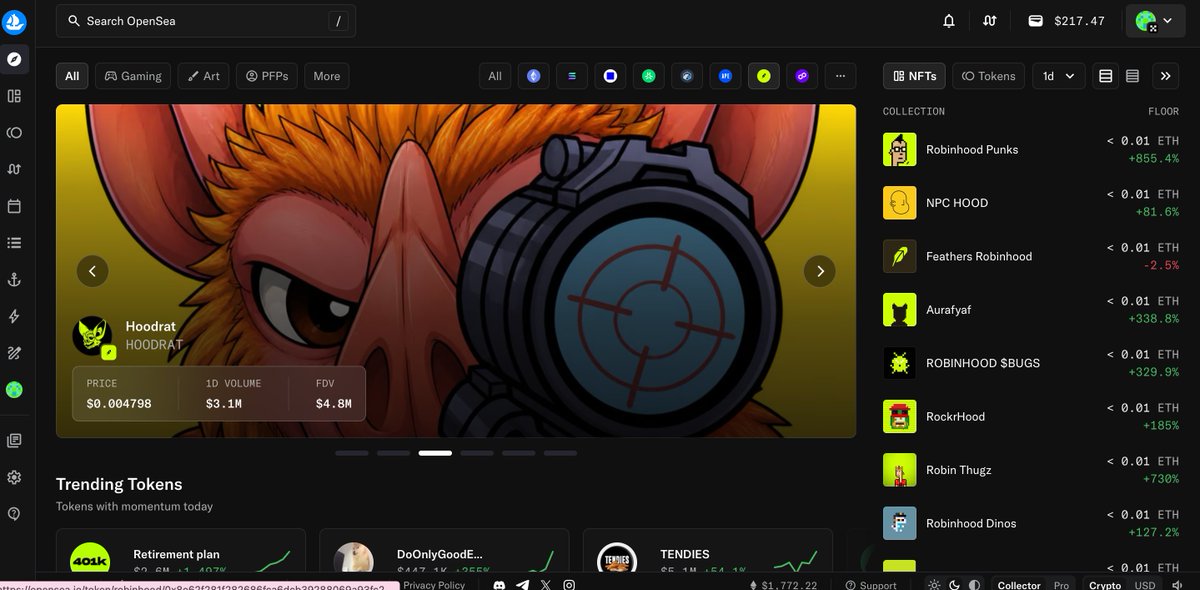Switch to the Tokens tab

click(x=988, y=76)
